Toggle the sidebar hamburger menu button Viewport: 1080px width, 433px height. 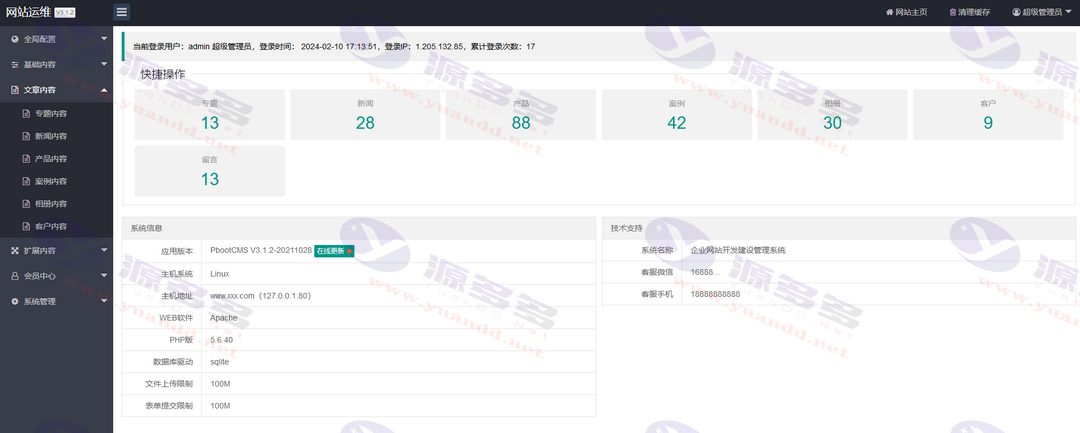pyautogui.click(x=121, y=12)
